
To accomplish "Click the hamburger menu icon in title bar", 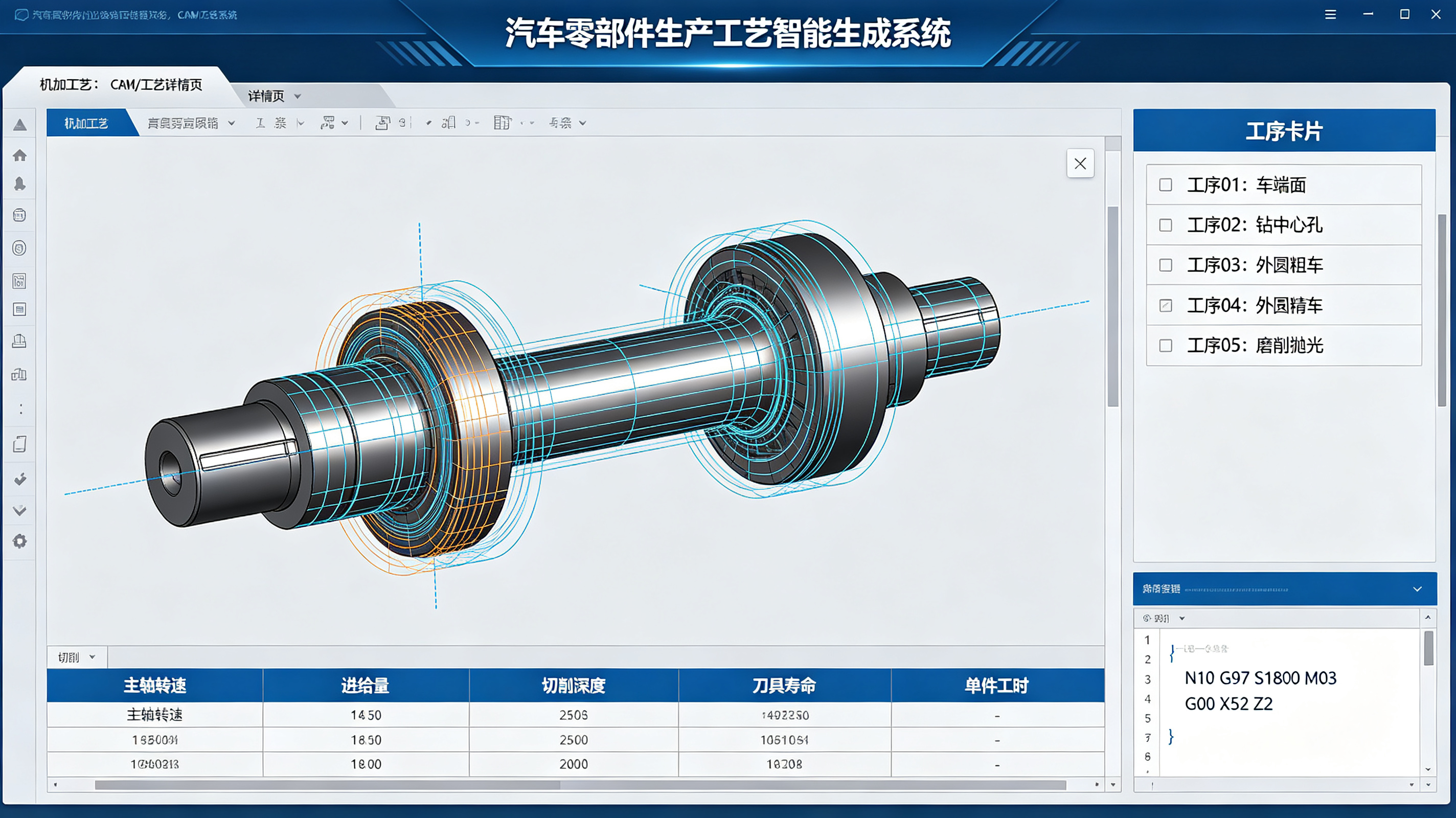I will coord(1331,15).
